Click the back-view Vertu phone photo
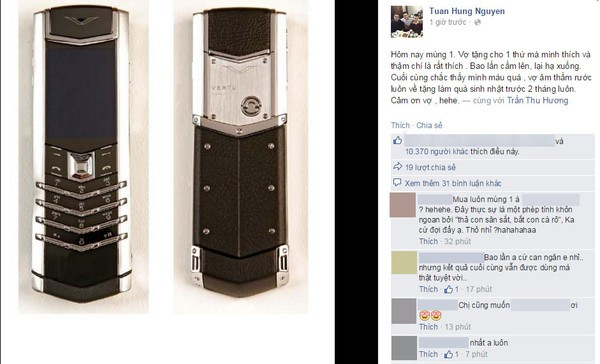 [240, 157]
